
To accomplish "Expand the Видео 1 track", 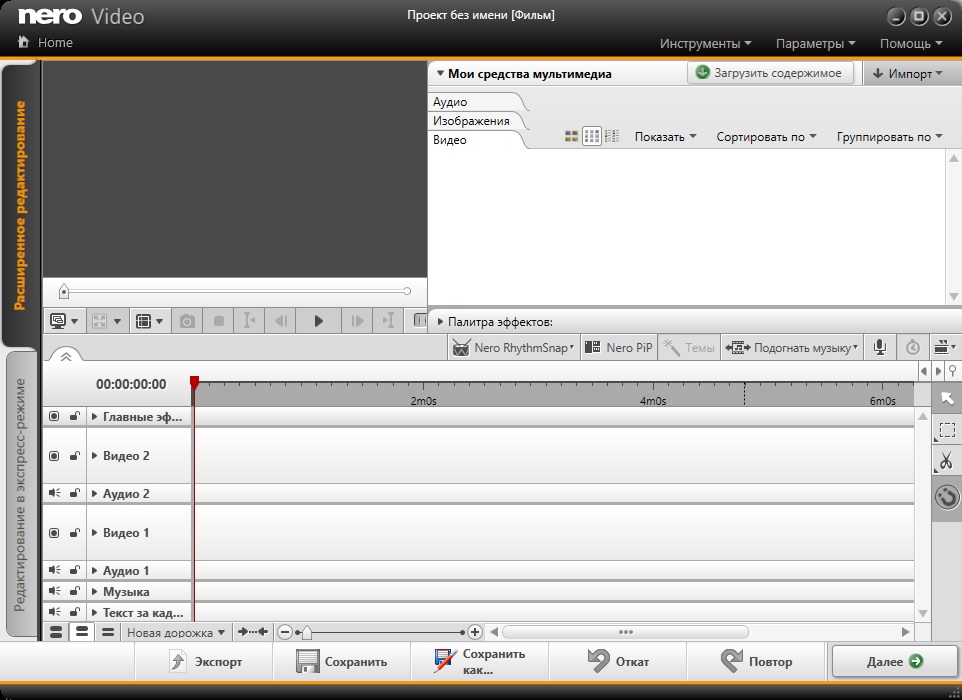I will [x=94, y=533].
